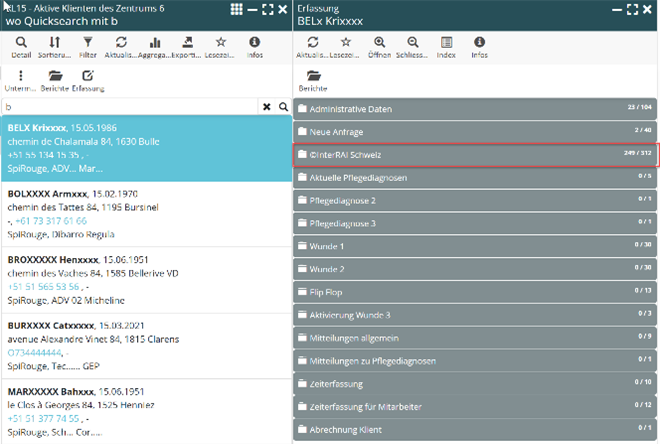Click the Filter funnel icon

[x=88, y=43]
